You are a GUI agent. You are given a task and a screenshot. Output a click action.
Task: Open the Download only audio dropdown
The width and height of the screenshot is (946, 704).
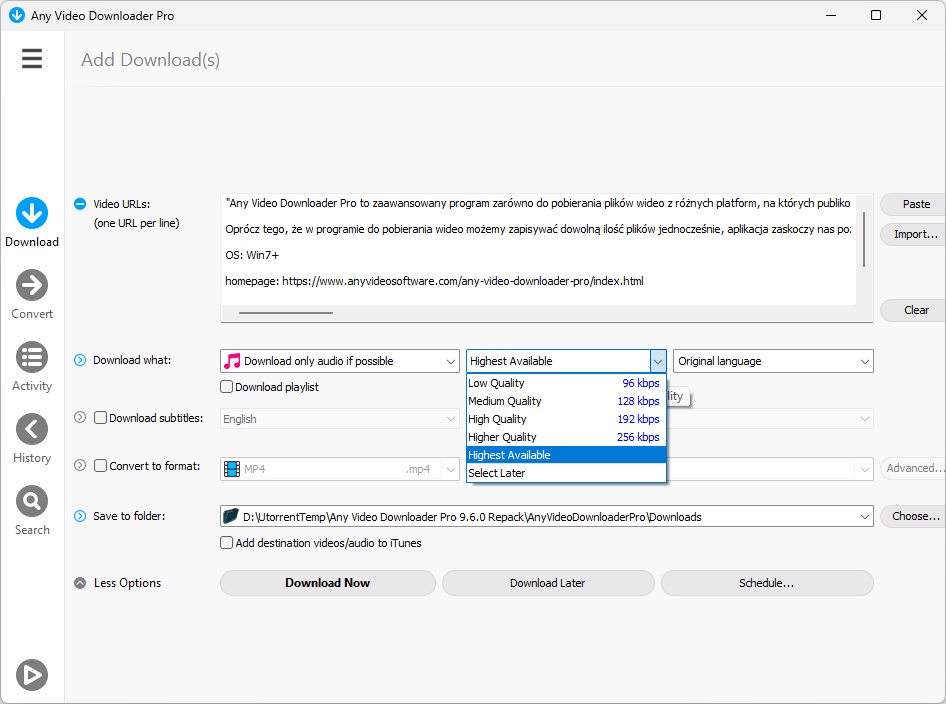(x=340, y=361)
